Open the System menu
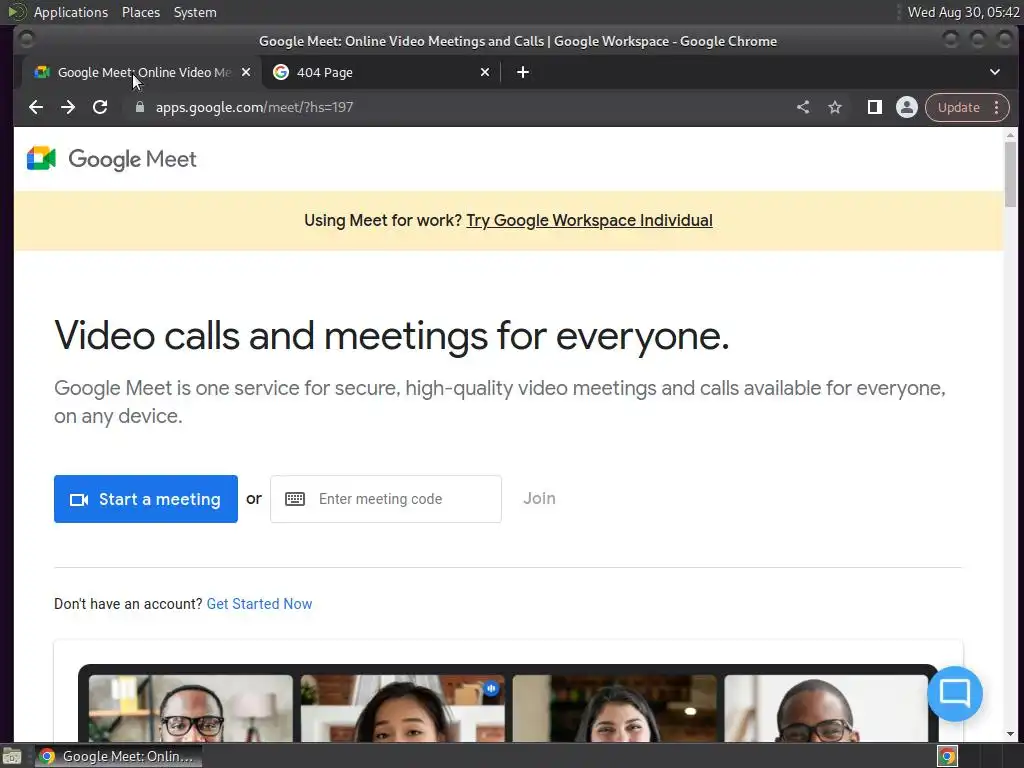The width and height of the screenshot is (1024, 768). pos(195,12)
